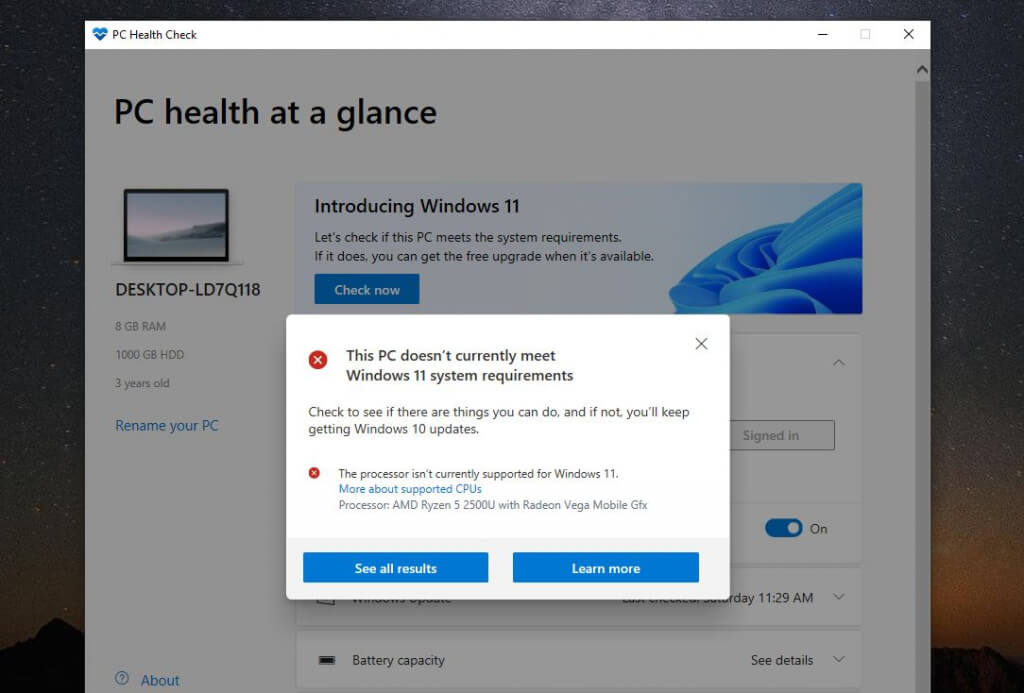Expand the Windows Update row chevron
The height and width of the screenshot is (693, 1024).
[839, 596]
